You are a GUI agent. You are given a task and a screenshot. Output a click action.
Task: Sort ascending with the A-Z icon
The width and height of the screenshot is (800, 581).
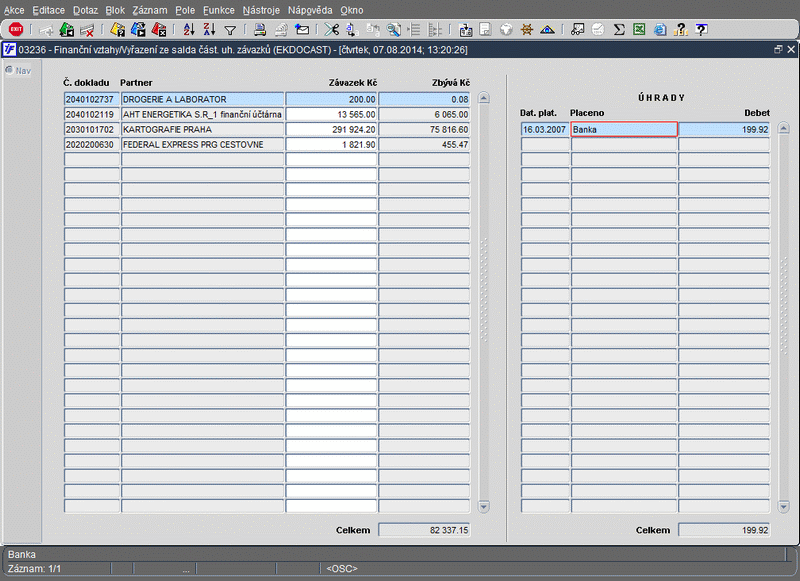(189, 30)
